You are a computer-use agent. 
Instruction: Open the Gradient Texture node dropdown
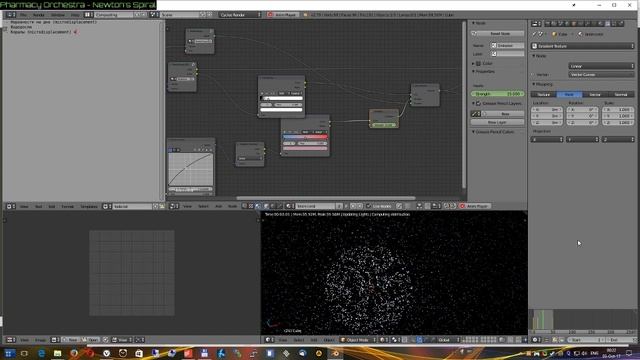(582, 46)
